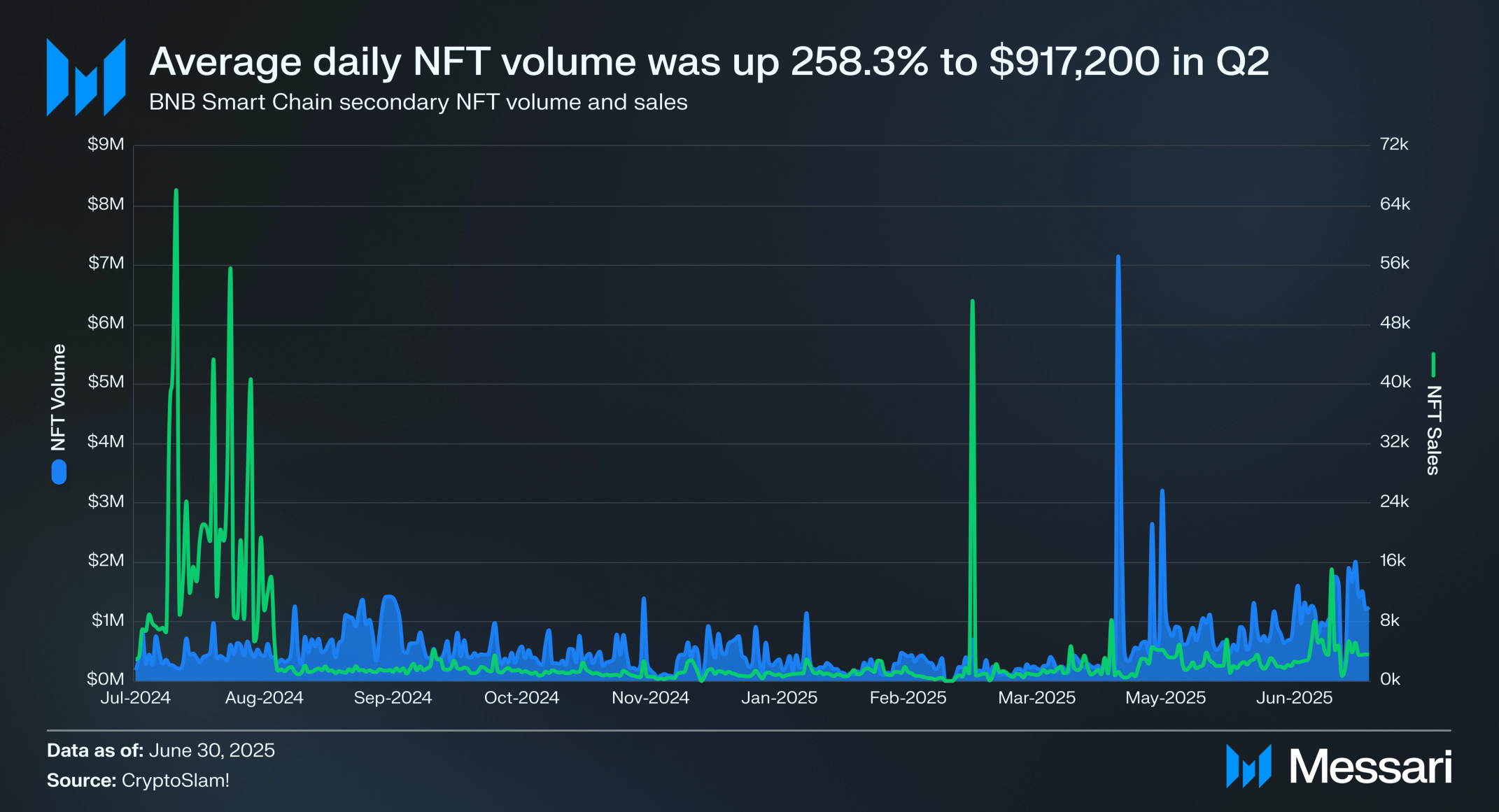Click the June 30, 2025 date text

click(x=211, y=750)
